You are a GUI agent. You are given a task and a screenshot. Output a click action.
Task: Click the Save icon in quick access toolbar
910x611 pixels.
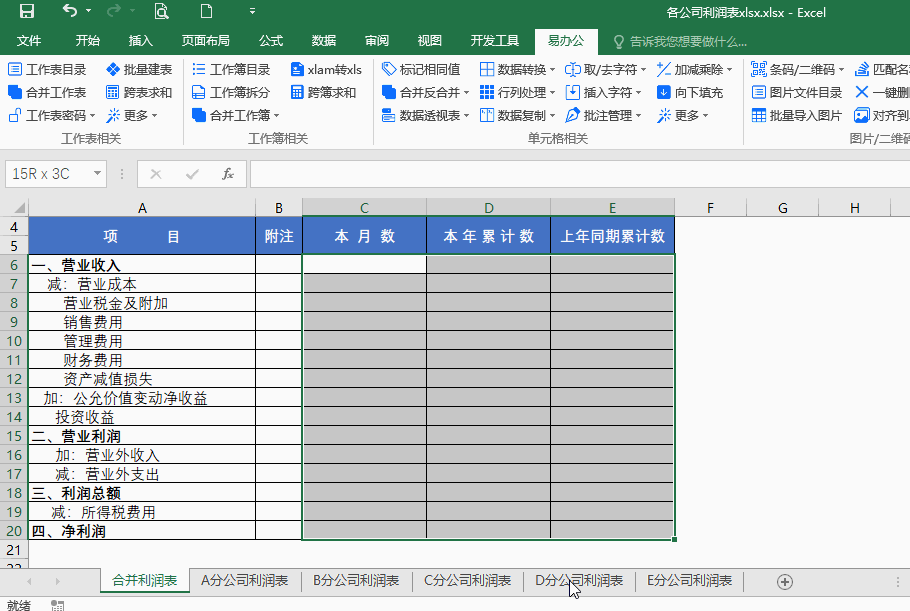coord(27,11)
